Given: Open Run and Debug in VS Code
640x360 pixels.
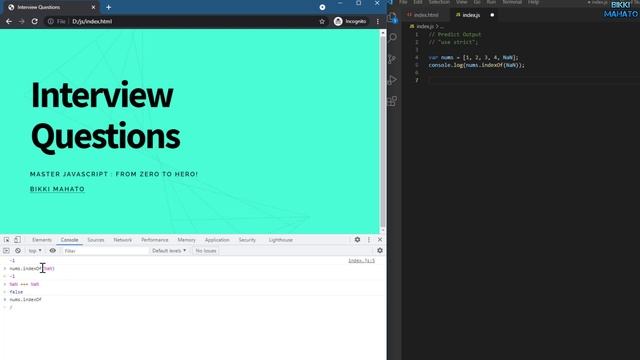Looking at the screenshot, I should pyautogui.click(x=392, y=80).
